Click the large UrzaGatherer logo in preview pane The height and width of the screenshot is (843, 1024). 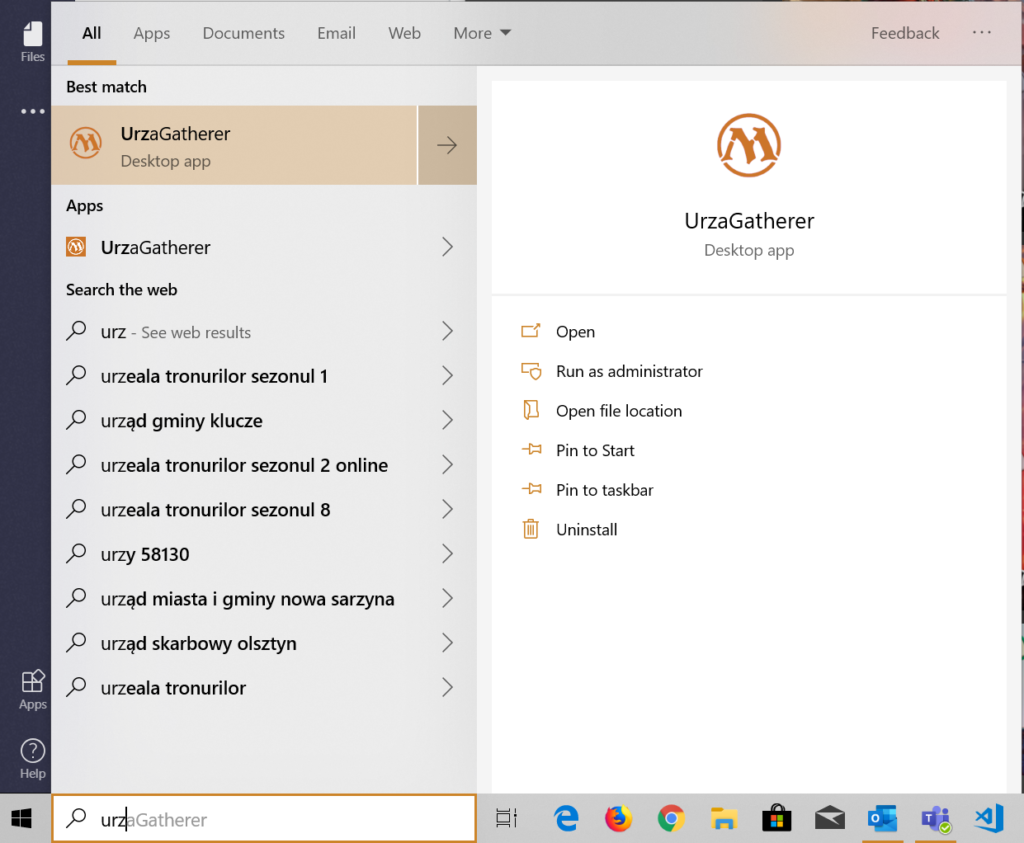[749, 145]
